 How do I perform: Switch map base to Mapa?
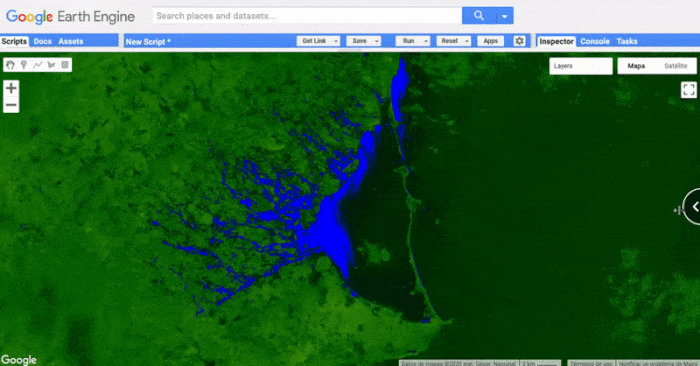click(636, 66)
